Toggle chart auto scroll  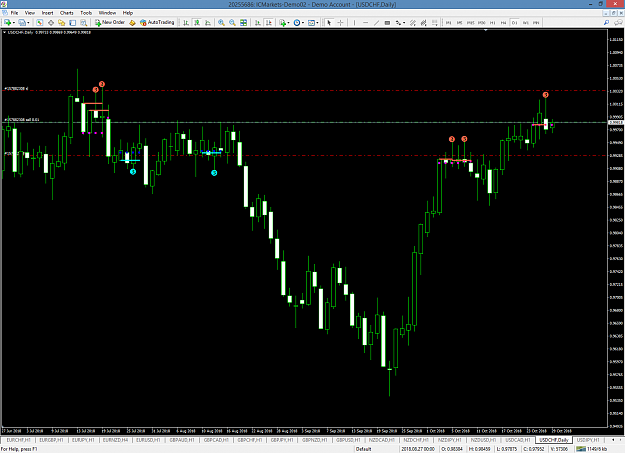258,23
